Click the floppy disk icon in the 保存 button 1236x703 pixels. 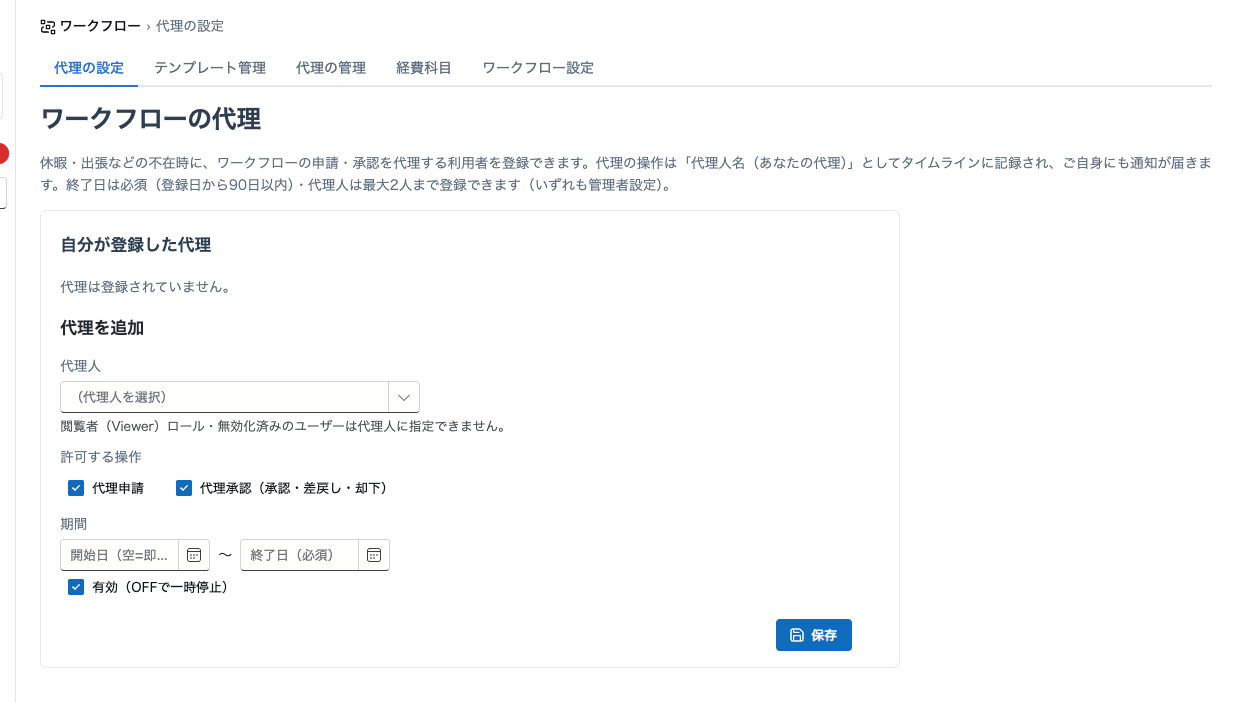[x=797, y=635]
